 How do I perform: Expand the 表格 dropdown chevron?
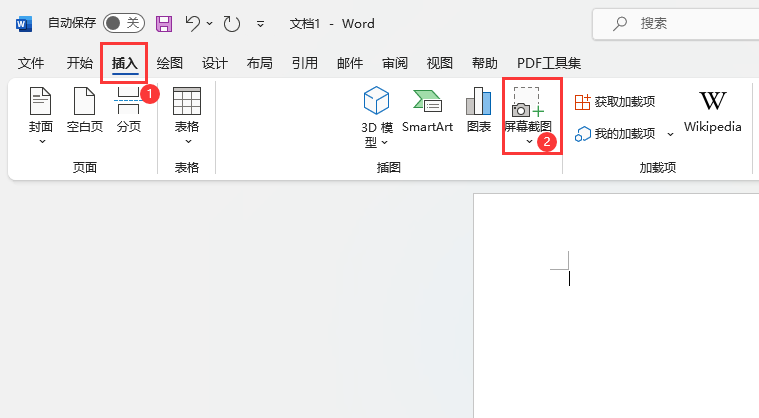coord(188,142)
